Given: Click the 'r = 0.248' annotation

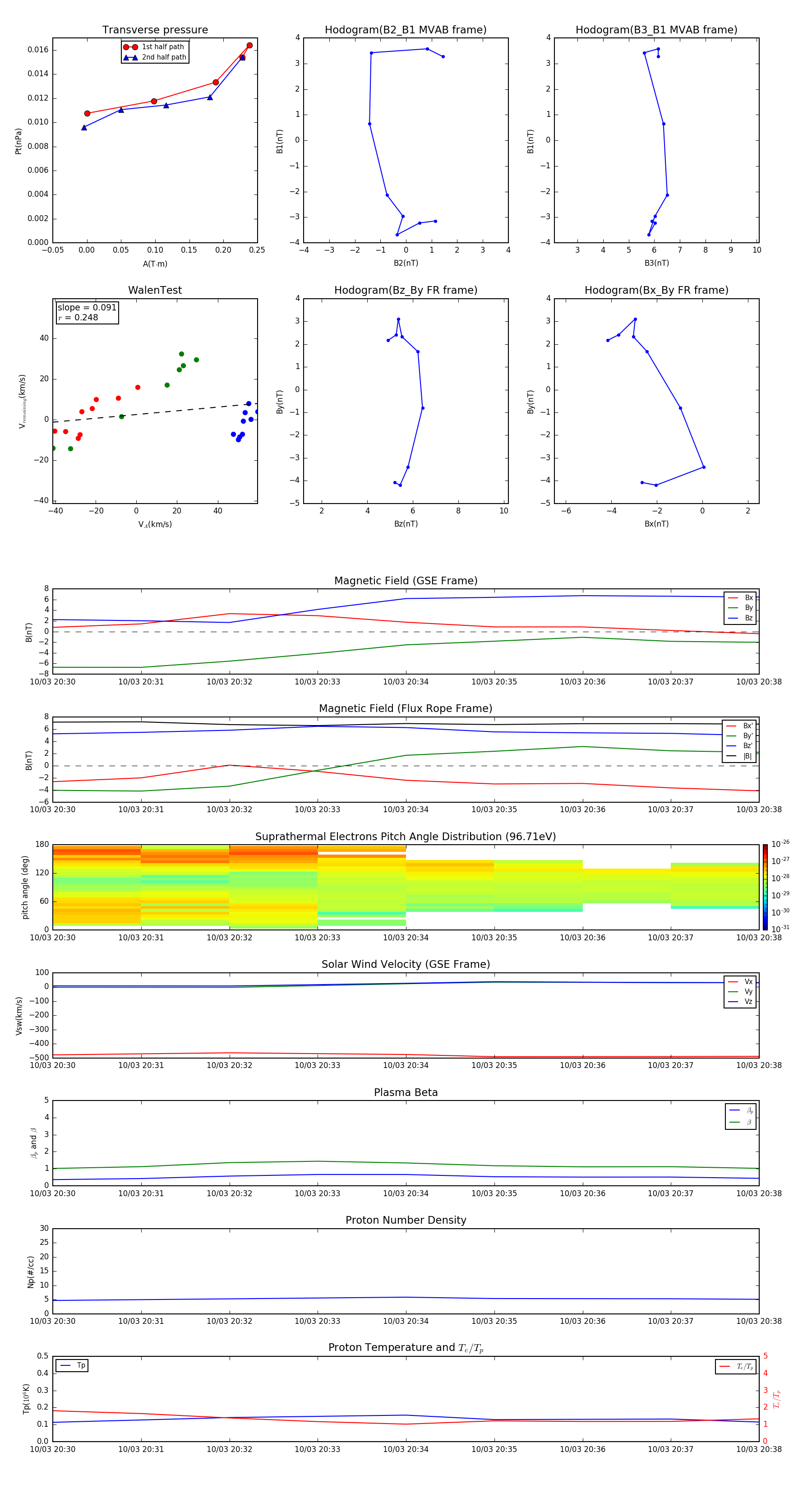Looking at the screenshot, I should [78, 317].
